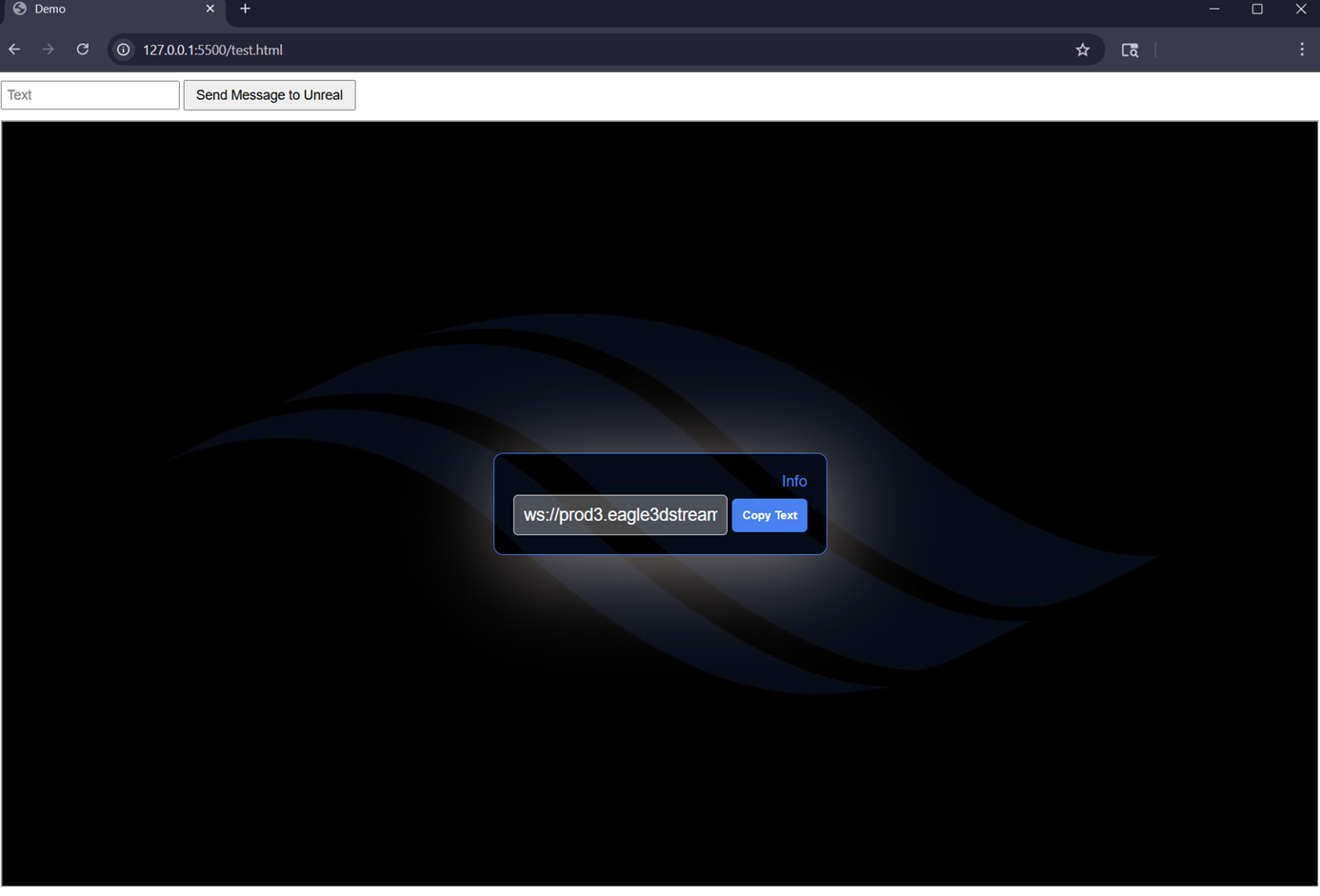The height and width of the screenshot is (896, 1320).
Task: Click the browser forward arrow
Action: [x=48, y=50]
